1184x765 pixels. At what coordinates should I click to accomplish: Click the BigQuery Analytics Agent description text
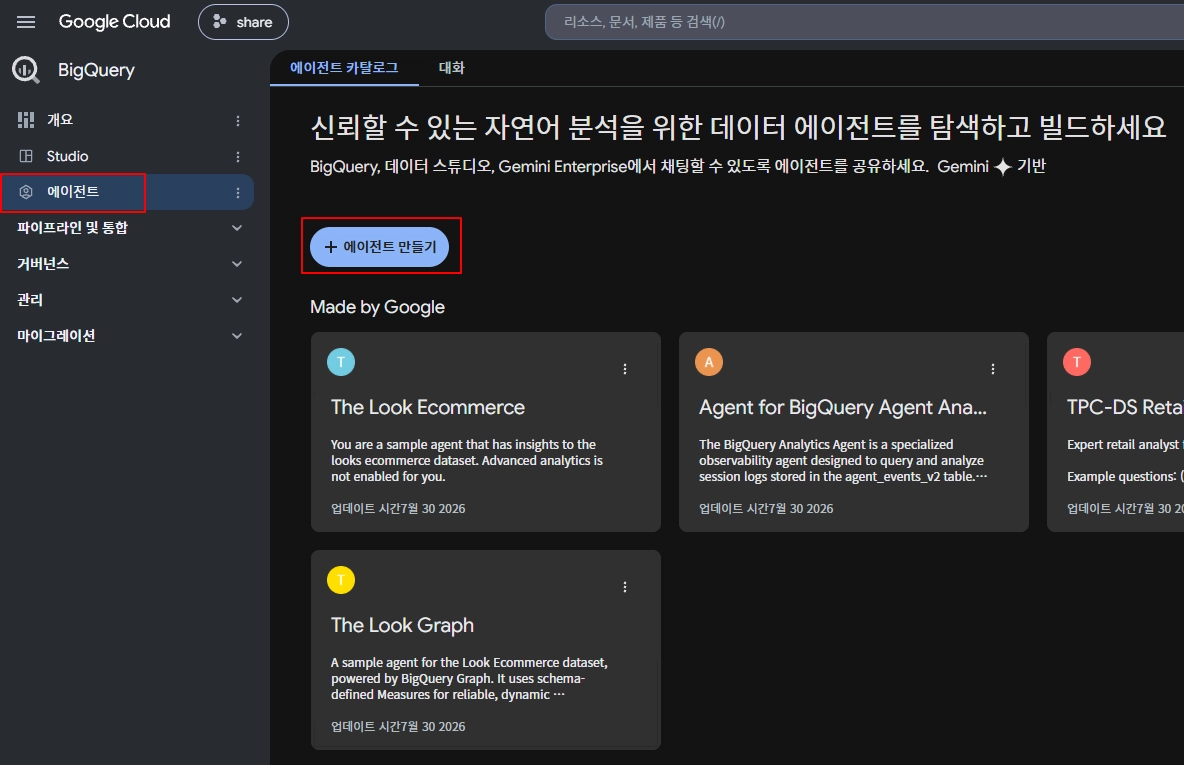coord(843,461)
